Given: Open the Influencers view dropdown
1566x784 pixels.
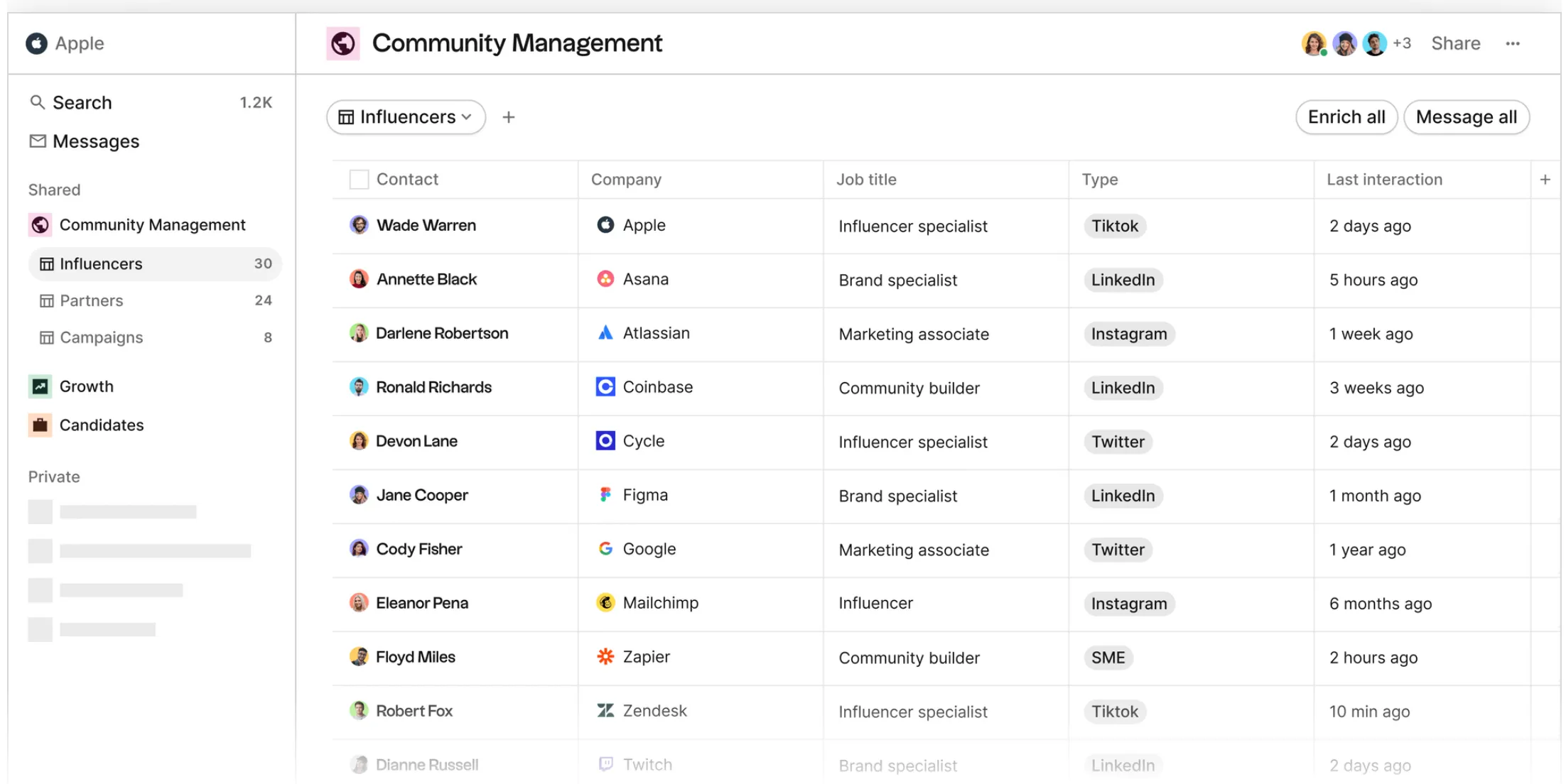Looking at the screenshot, I should click(x=406, y=117).
